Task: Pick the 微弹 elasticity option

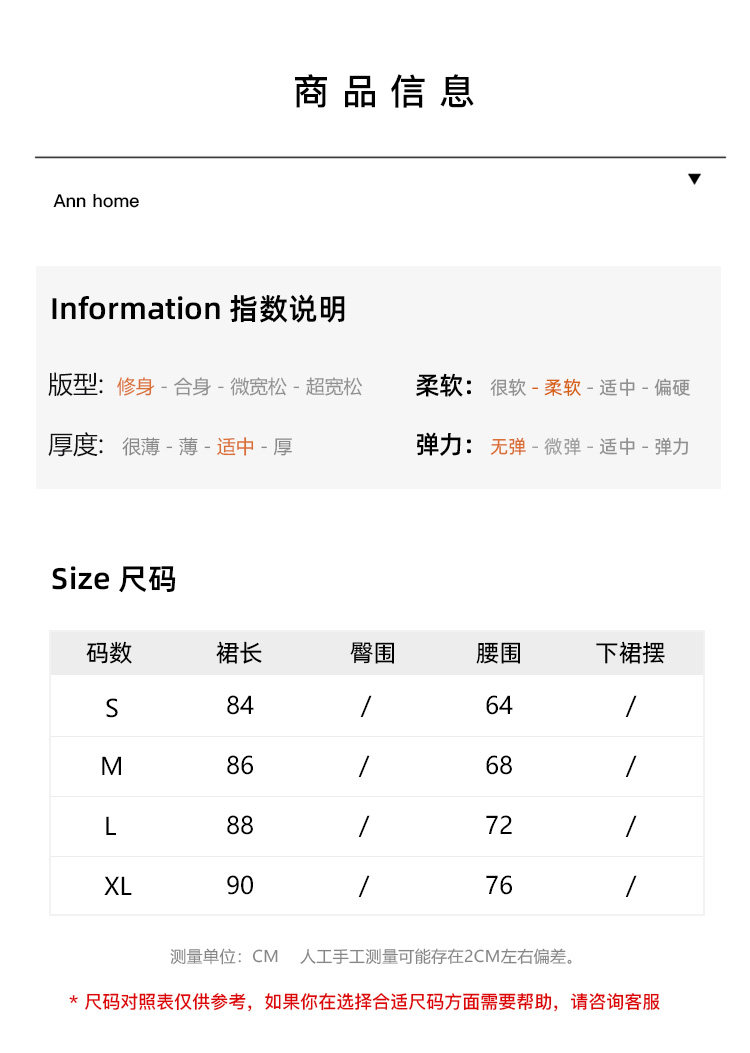Action: point(562,447)
